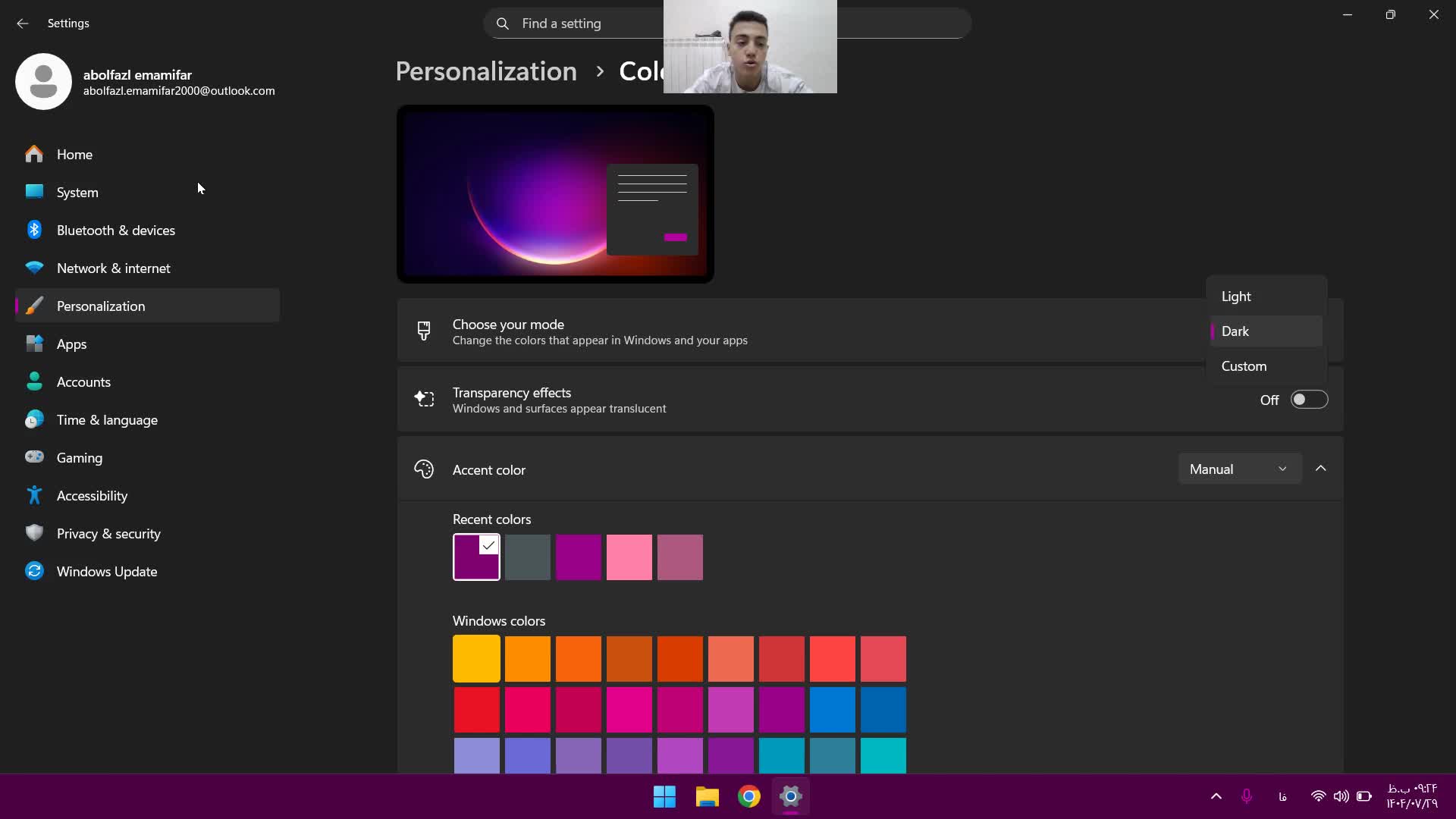Select the checked purple recent color
Screen dimensions: 1456x819
tap(476, 557)
